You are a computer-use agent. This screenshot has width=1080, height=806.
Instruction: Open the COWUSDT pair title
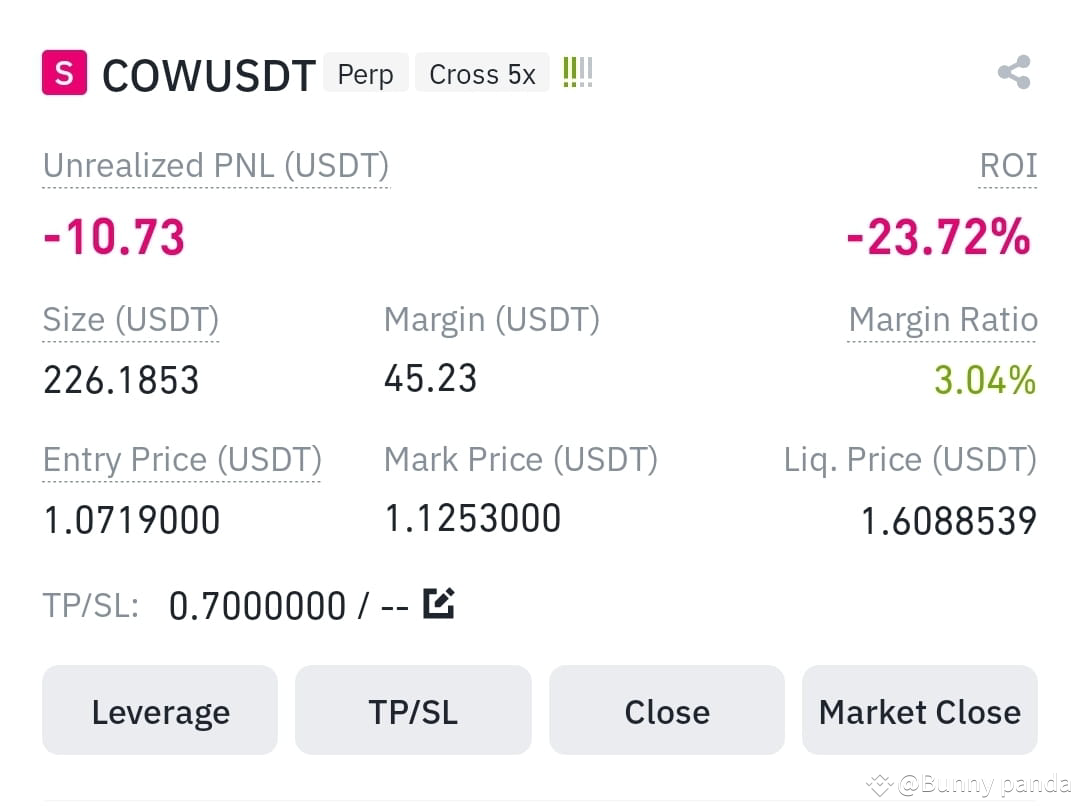pyautogui.click(x=209, y=74)
